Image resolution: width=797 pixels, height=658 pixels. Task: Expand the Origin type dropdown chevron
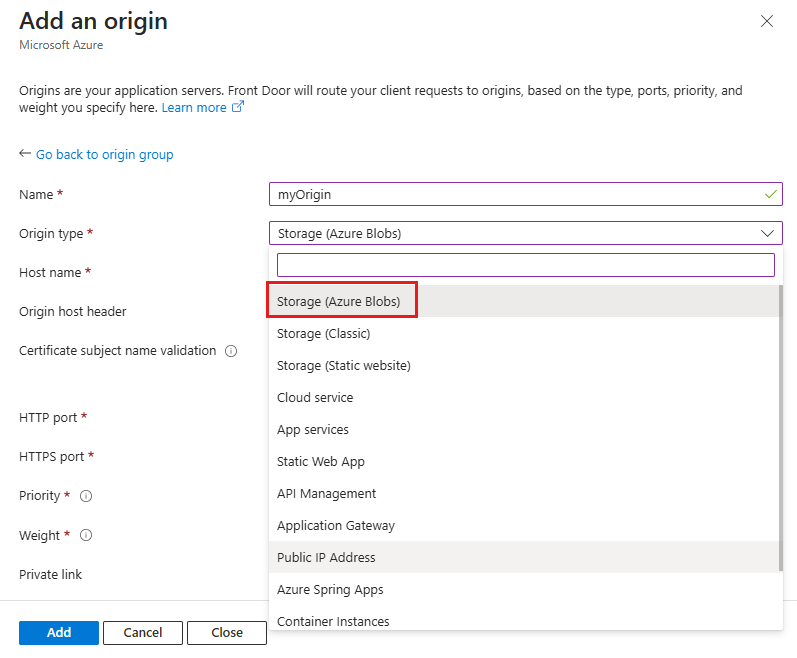pos(767,233)
